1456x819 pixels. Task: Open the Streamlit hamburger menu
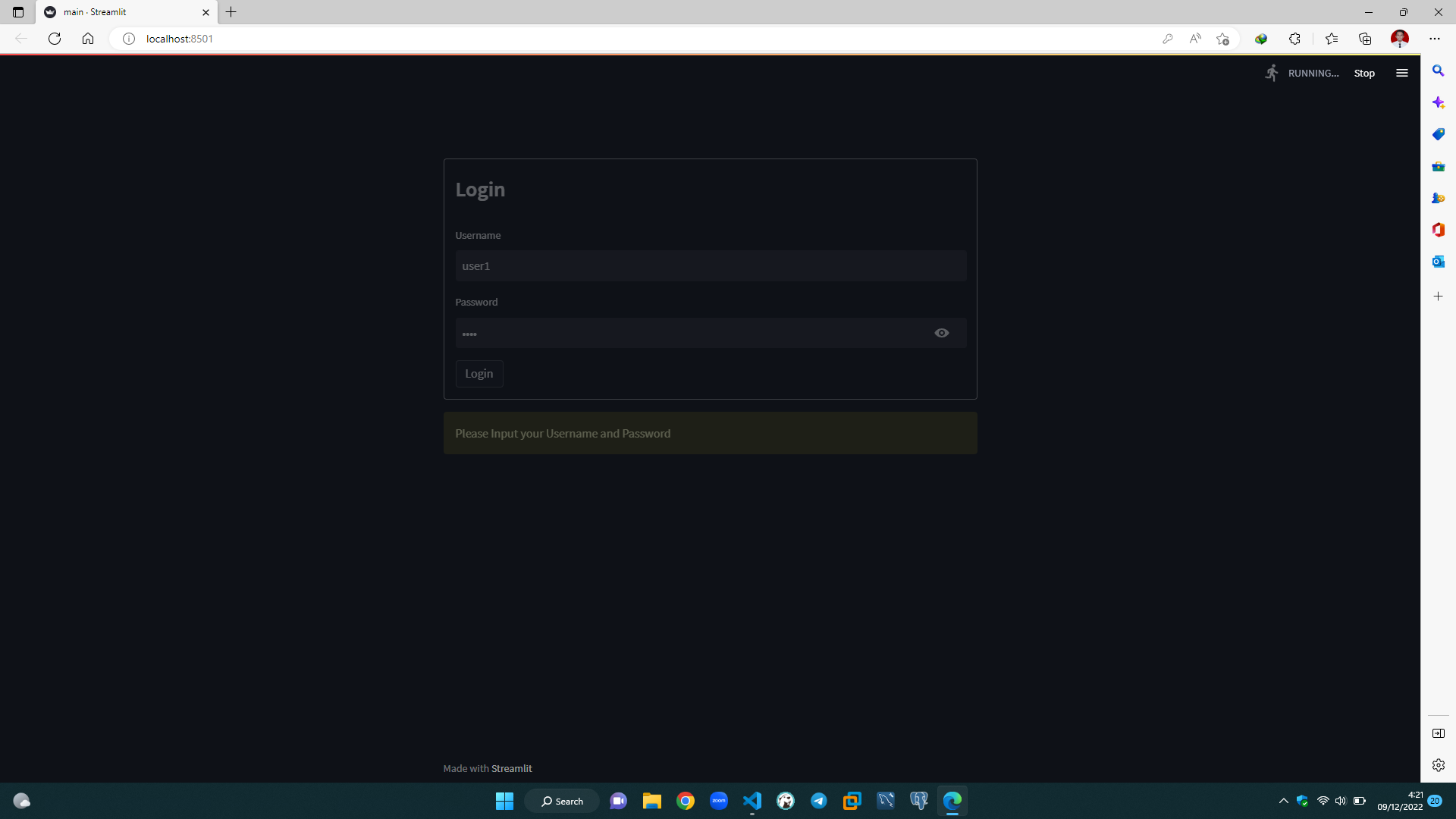click(x=1401, y=73)
